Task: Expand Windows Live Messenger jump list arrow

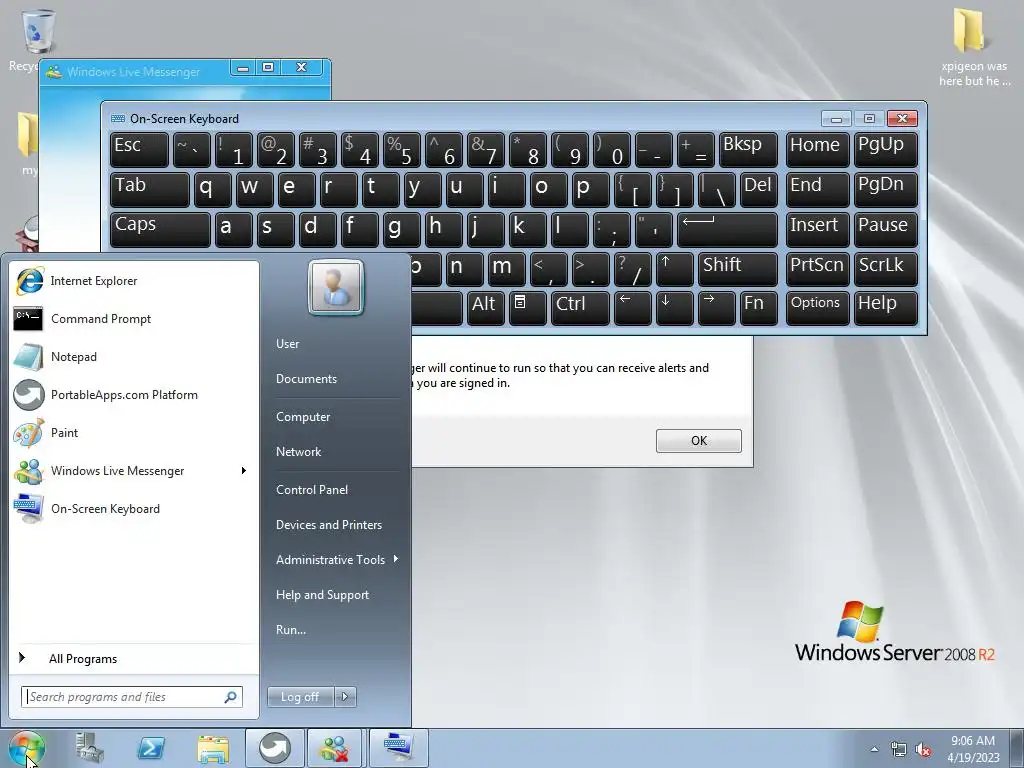Action: (244, 471)
